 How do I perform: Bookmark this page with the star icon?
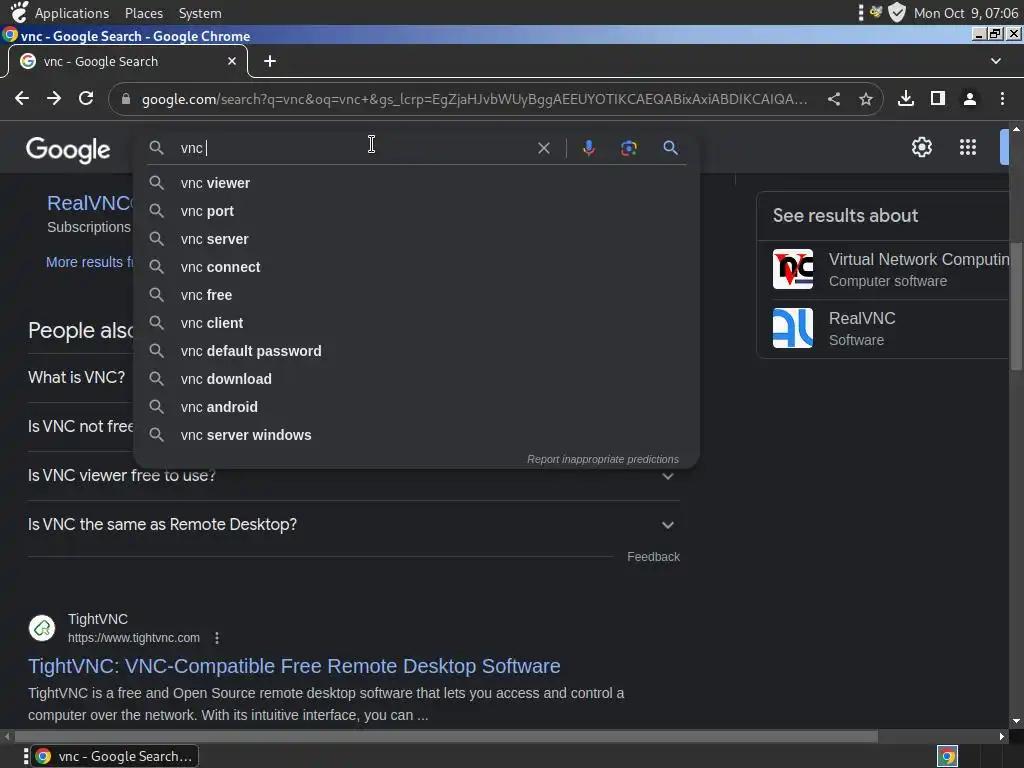(x=866, y=99)
